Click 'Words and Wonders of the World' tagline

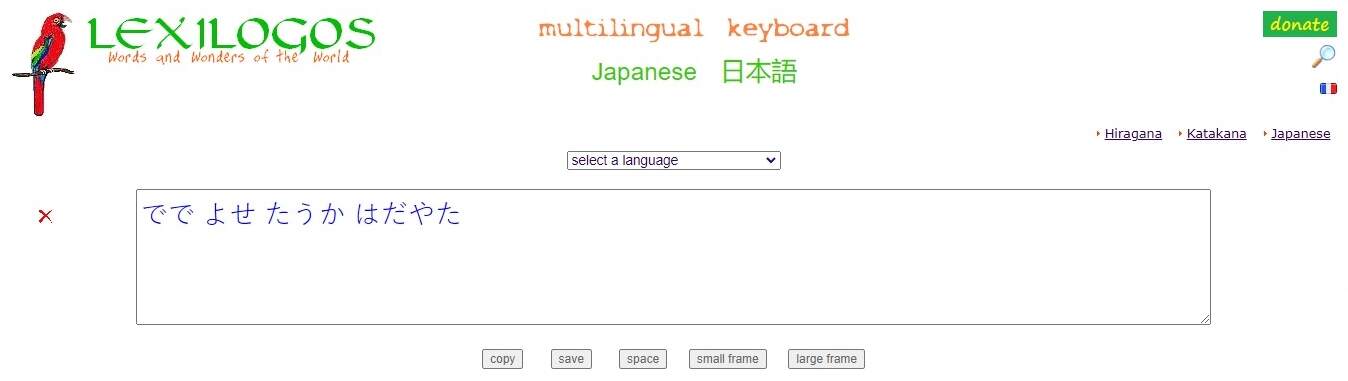[x=228, y=57]
